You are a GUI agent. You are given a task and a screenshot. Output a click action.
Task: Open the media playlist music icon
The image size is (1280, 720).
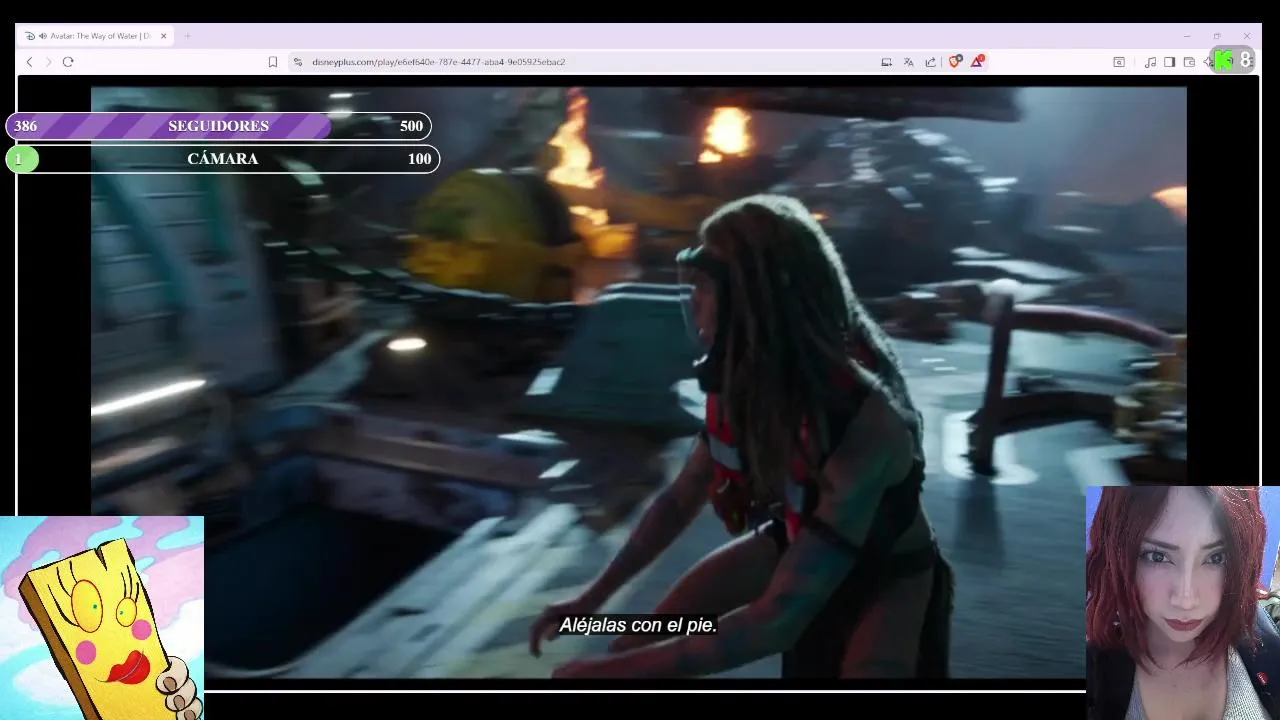[x=1150, y=62]
